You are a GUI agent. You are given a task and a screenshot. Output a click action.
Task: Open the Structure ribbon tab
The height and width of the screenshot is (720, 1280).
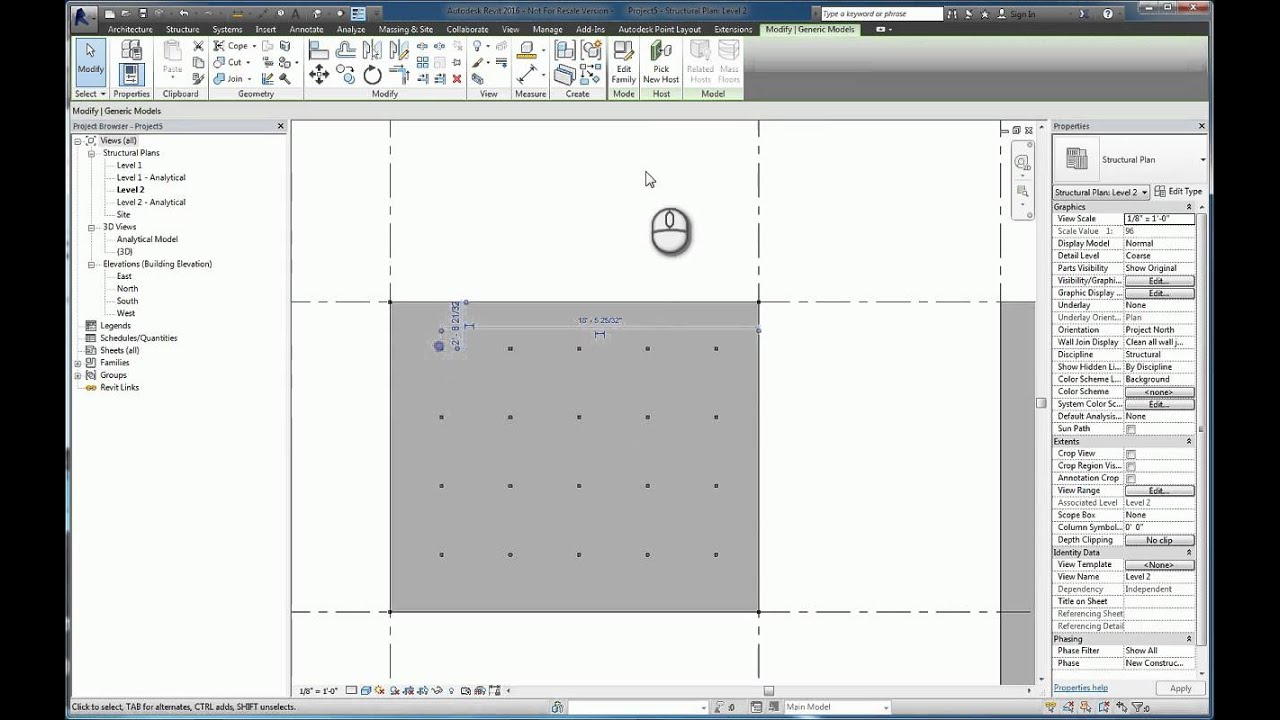click(182, 29)
